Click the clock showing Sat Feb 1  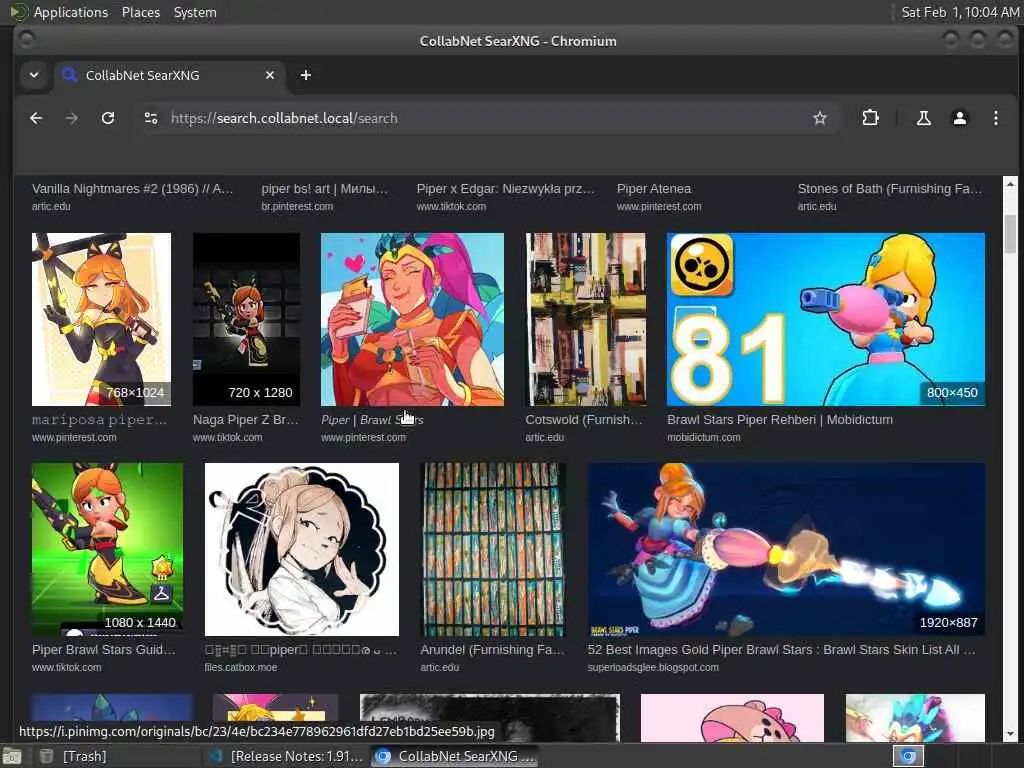[959, 12]
